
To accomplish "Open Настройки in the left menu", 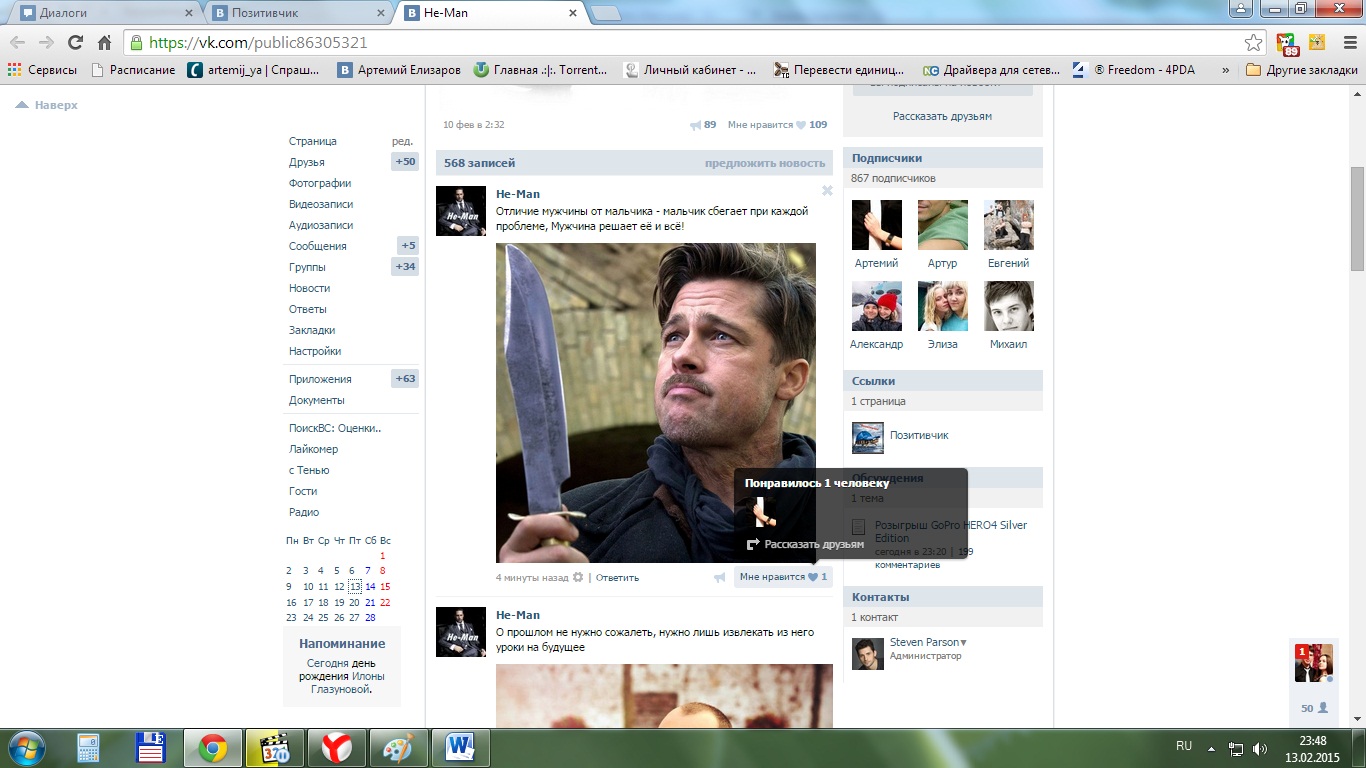I will tap(315, 351).
